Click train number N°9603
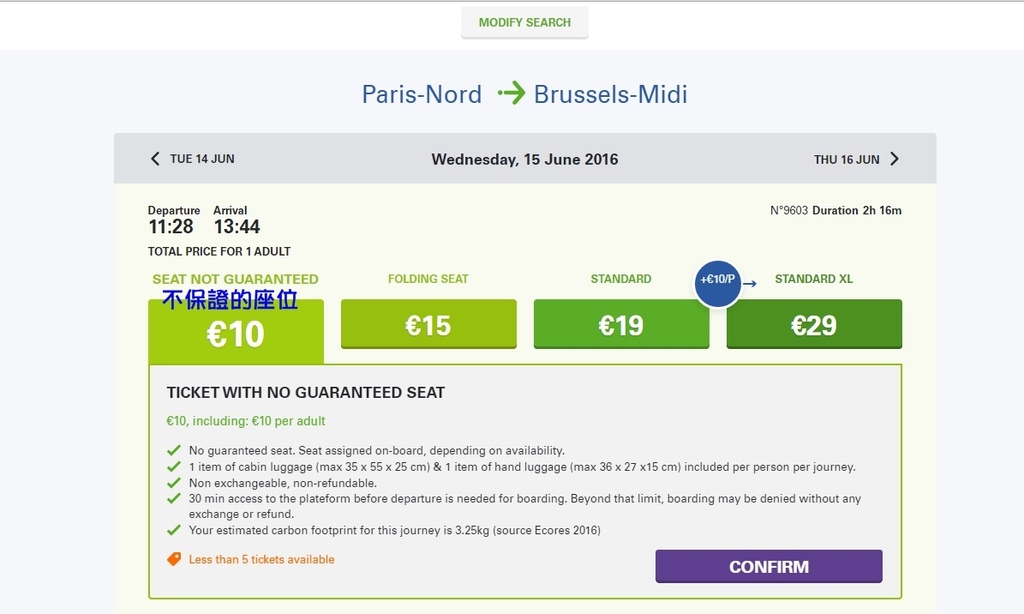 (789, 210)
